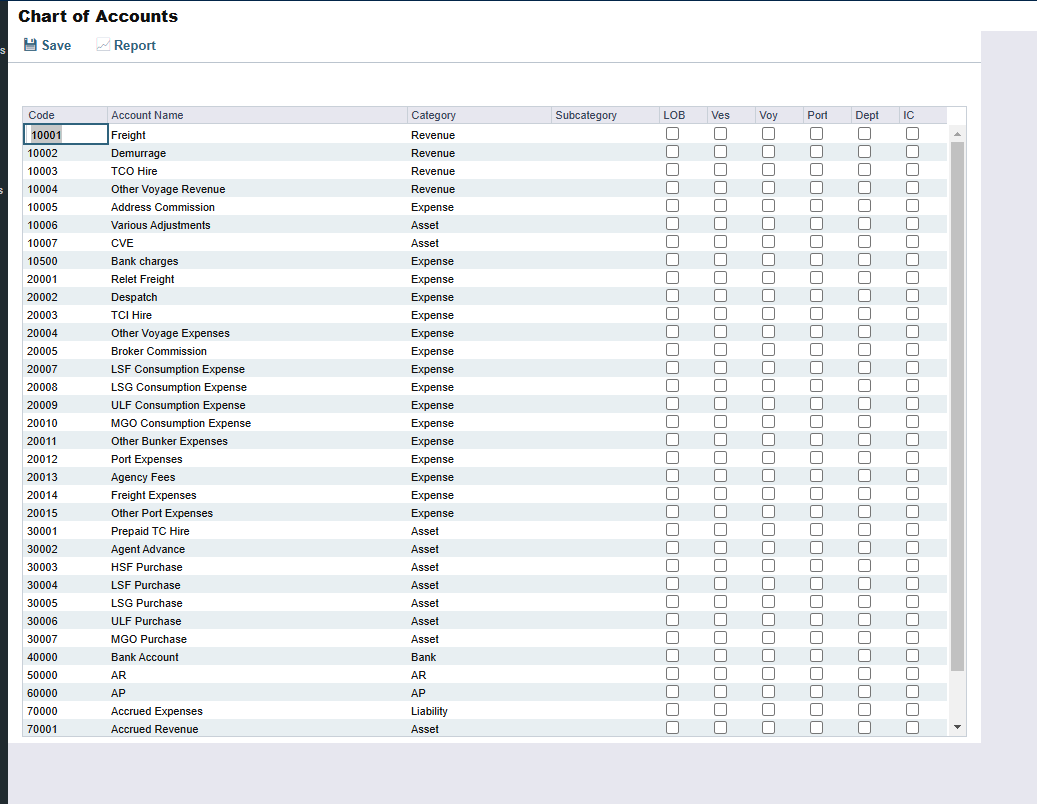
Task: Select the Liability category of Accrued Expenses
Action: tap(429, 711)
